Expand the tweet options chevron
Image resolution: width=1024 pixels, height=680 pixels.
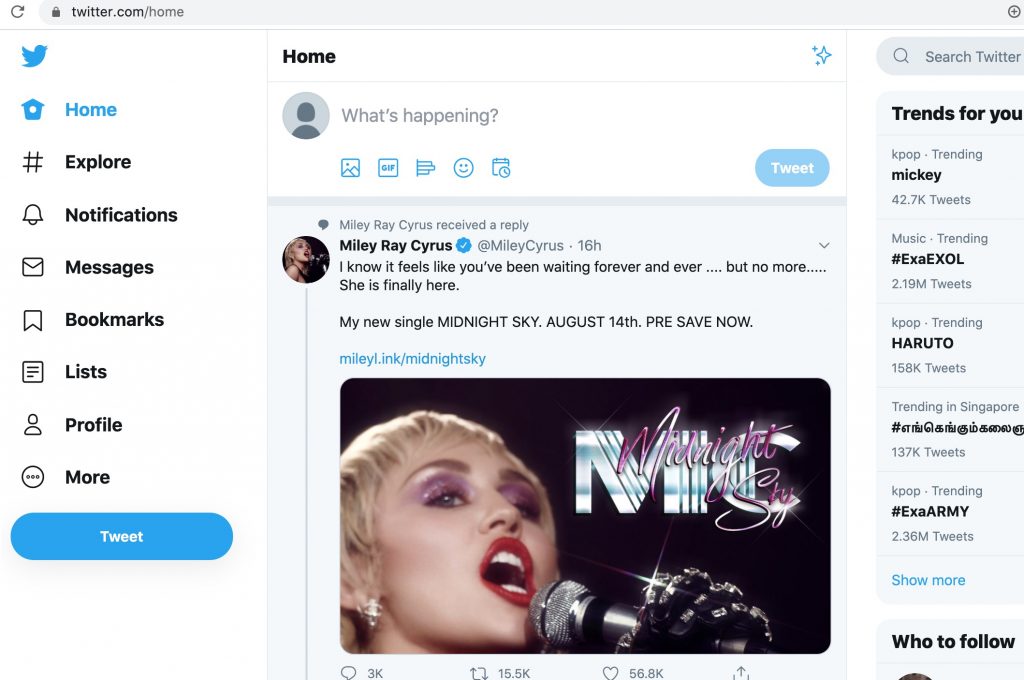click(x=824, y=246)
